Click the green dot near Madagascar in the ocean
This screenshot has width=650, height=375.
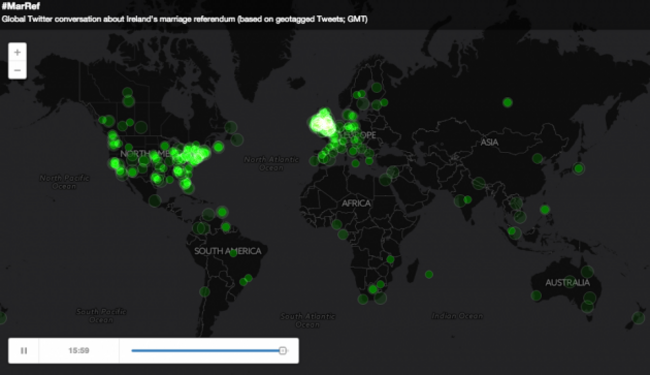(429, 274)
